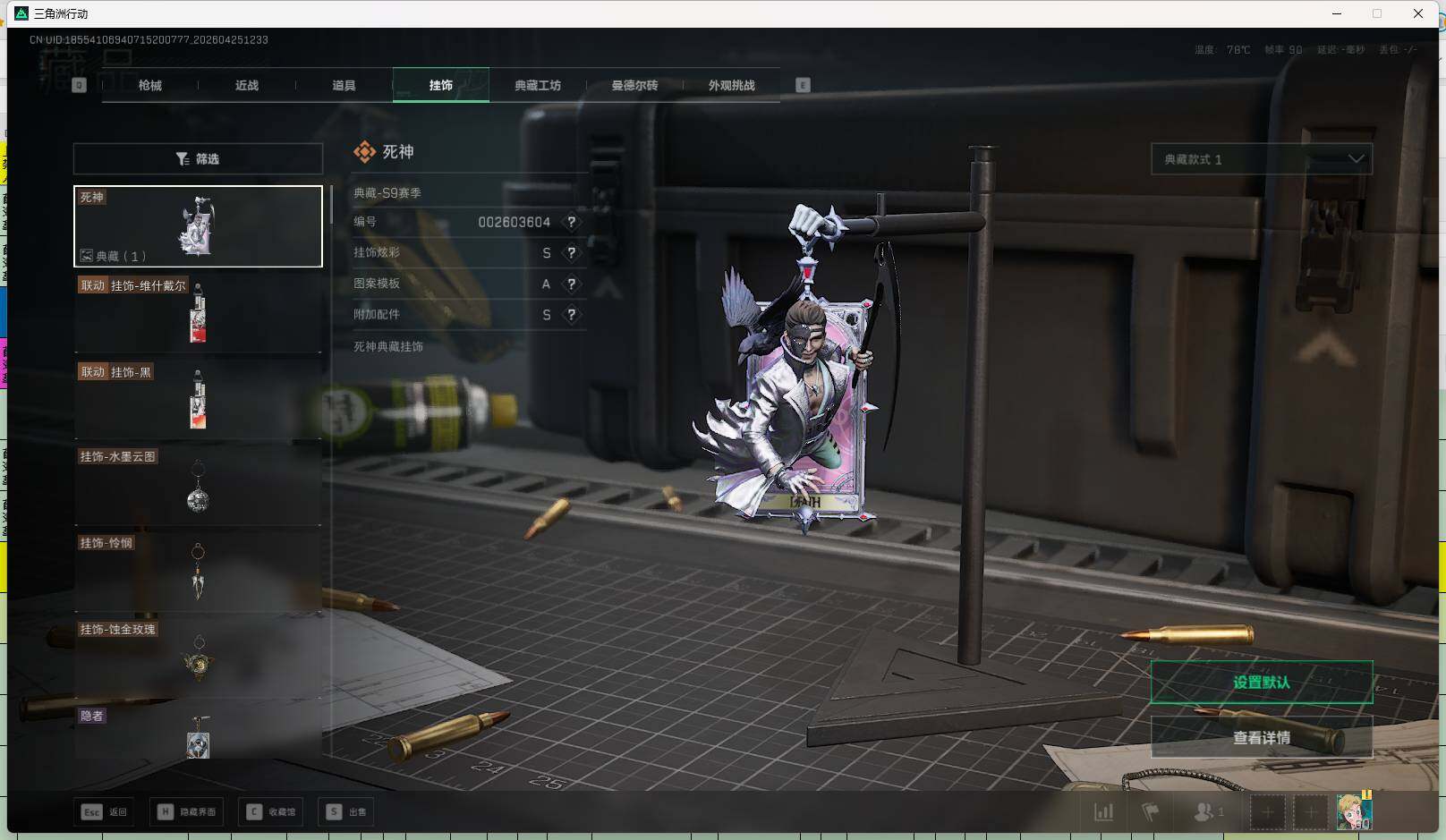1446x840 pixels.
Task: Switch to the 枪械 tab
Action: coord(150,86)
